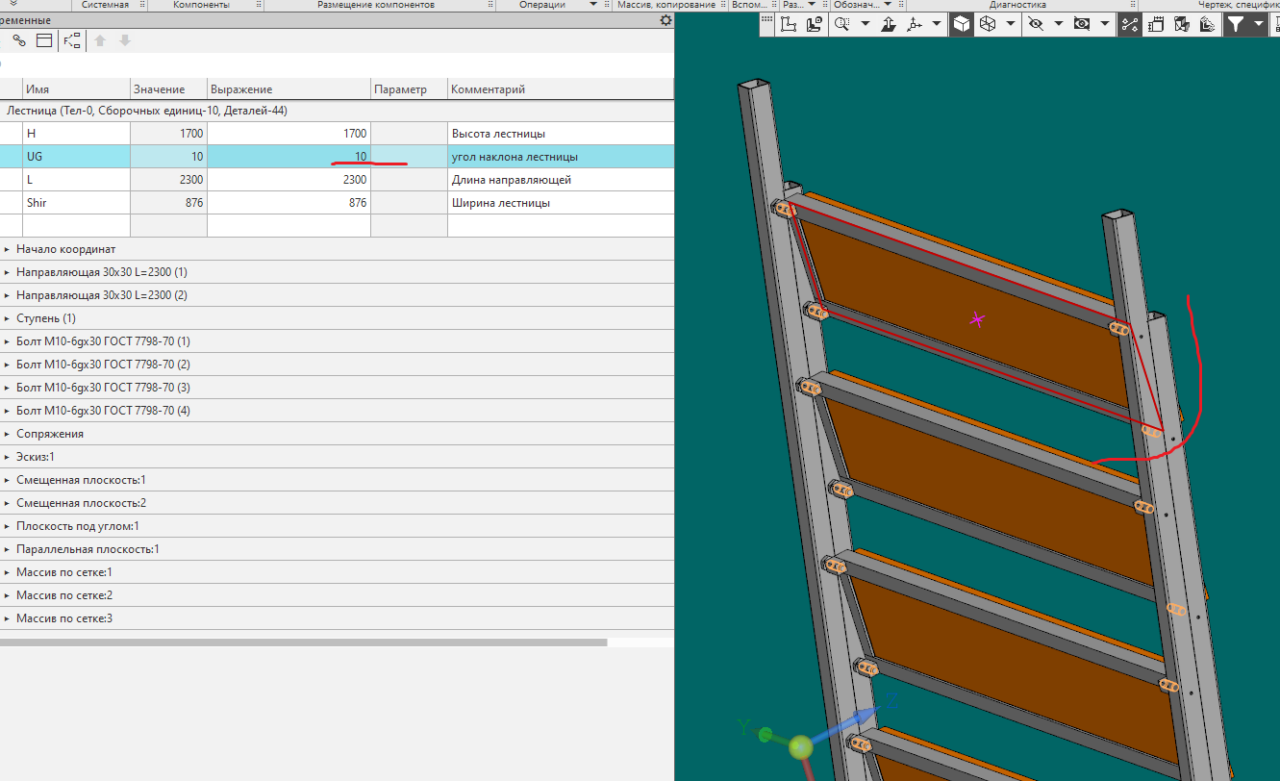Expand the Эскиз:1 tree node
This screenshot has width=1280, height=781.
click(x=7, y=457)
